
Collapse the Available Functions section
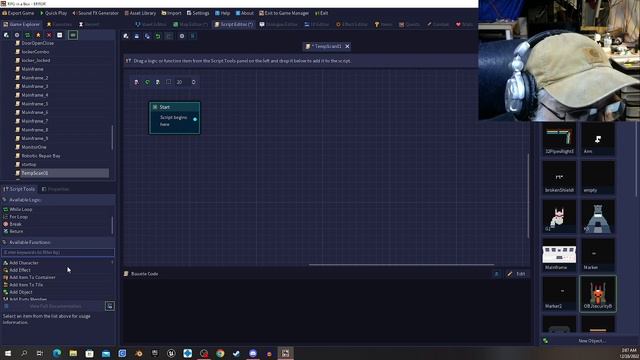pos(58,242)
